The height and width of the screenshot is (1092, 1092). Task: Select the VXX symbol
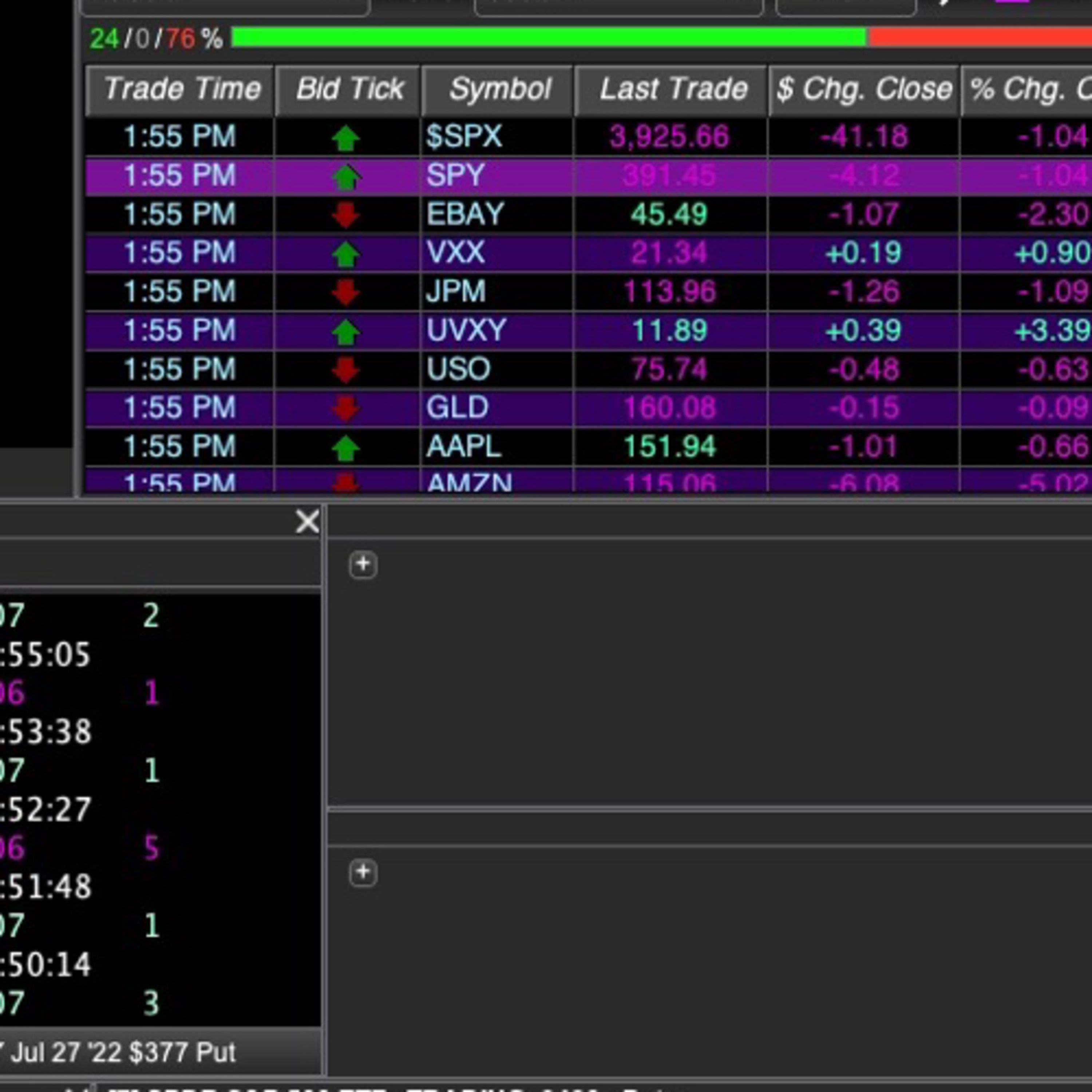tap(456, 253)
